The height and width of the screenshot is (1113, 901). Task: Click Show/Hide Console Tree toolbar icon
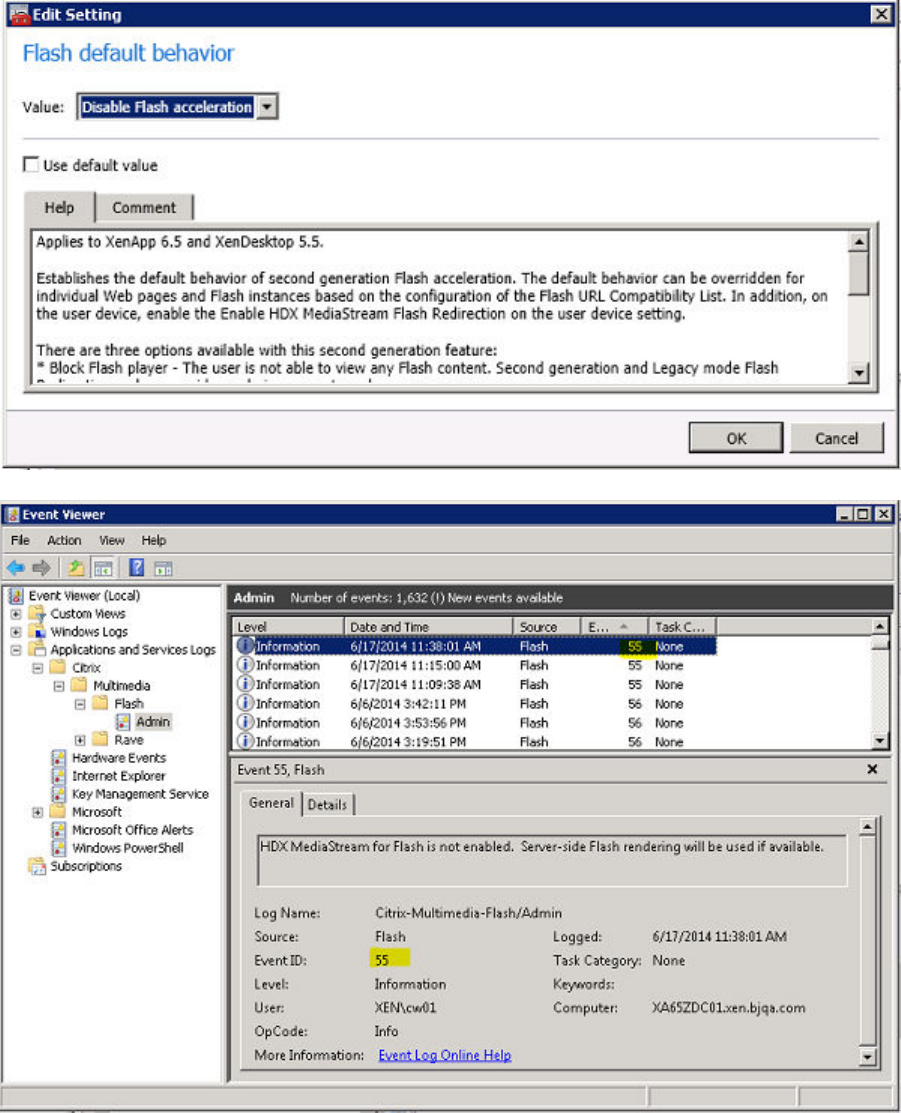[x=104, y=568]
